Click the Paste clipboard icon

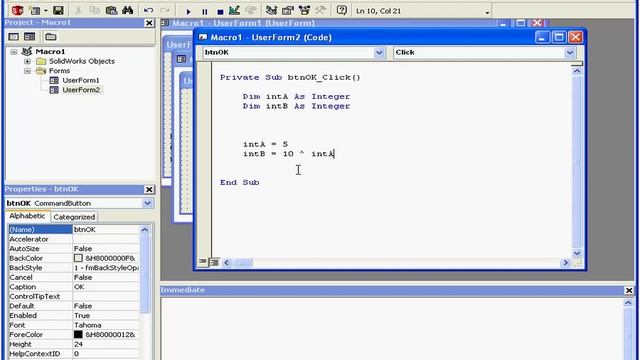(111, 11)
